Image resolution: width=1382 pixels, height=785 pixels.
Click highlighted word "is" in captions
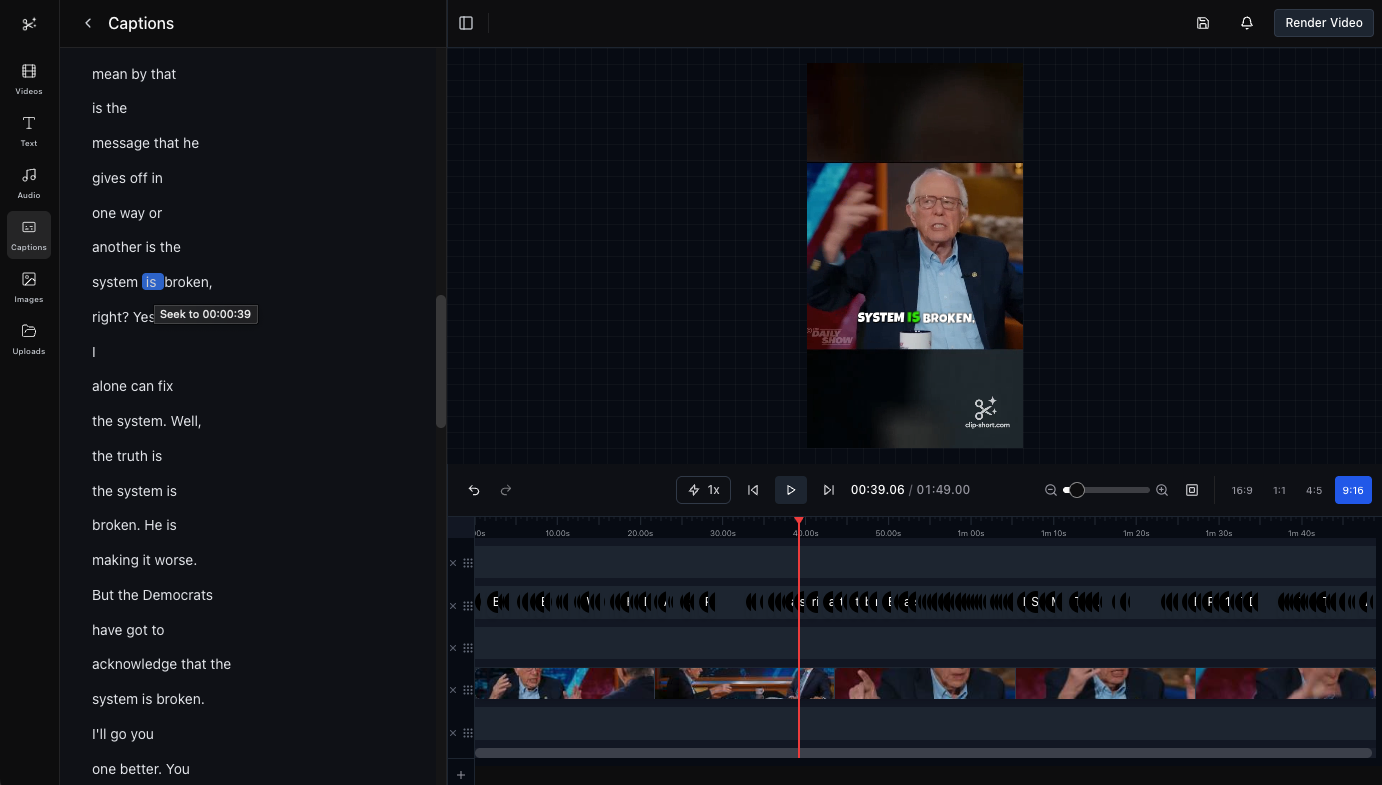coord(151,282)
